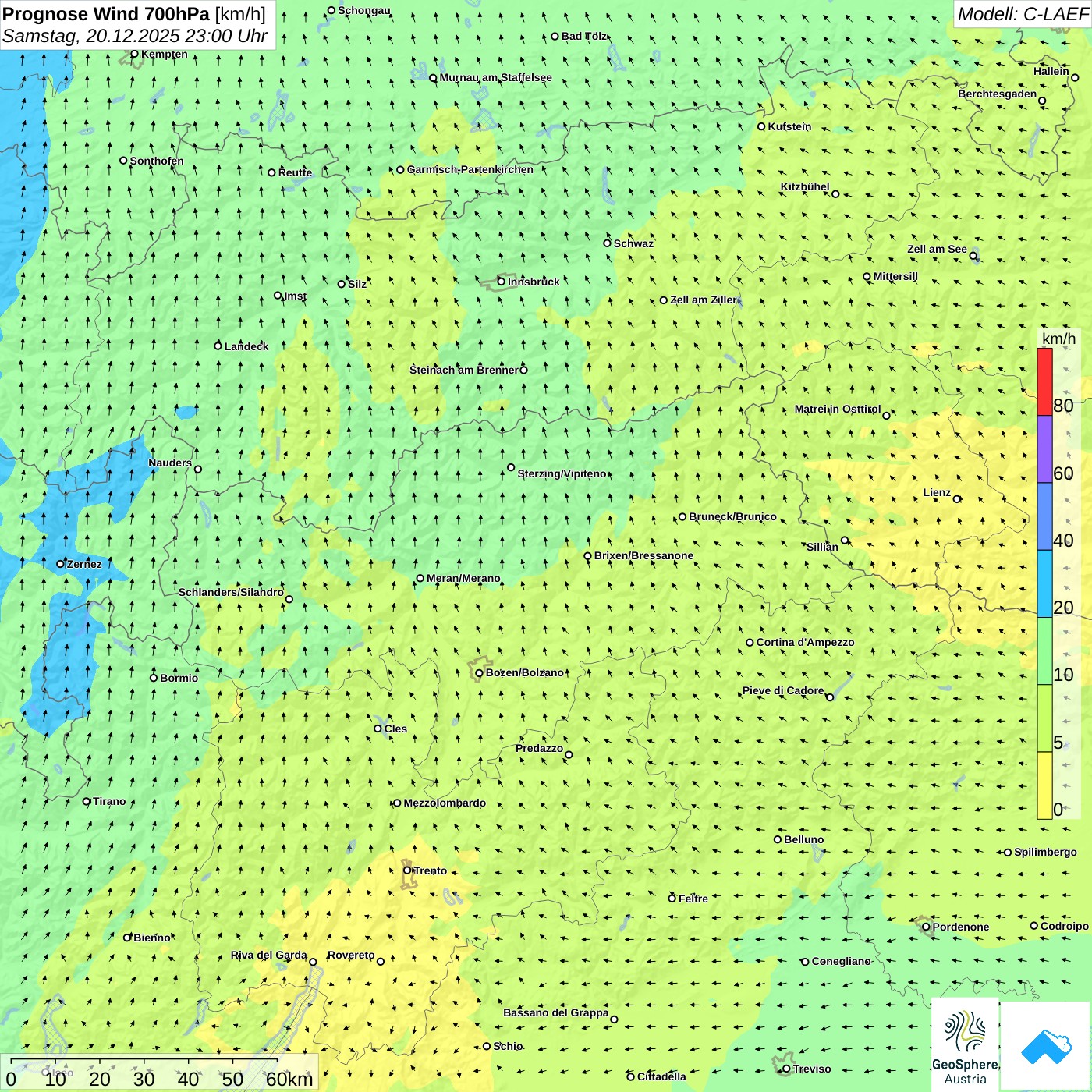Click the Zernez town label

(x=84, y=564)
